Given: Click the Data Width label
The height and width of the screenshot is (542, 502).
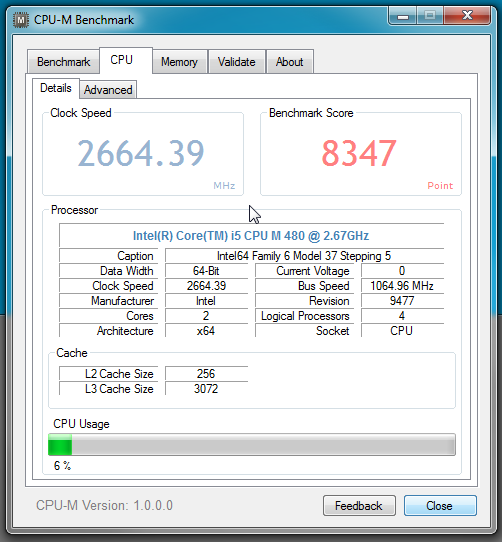Looking at the screenshot, I should [x=127, y=271].
